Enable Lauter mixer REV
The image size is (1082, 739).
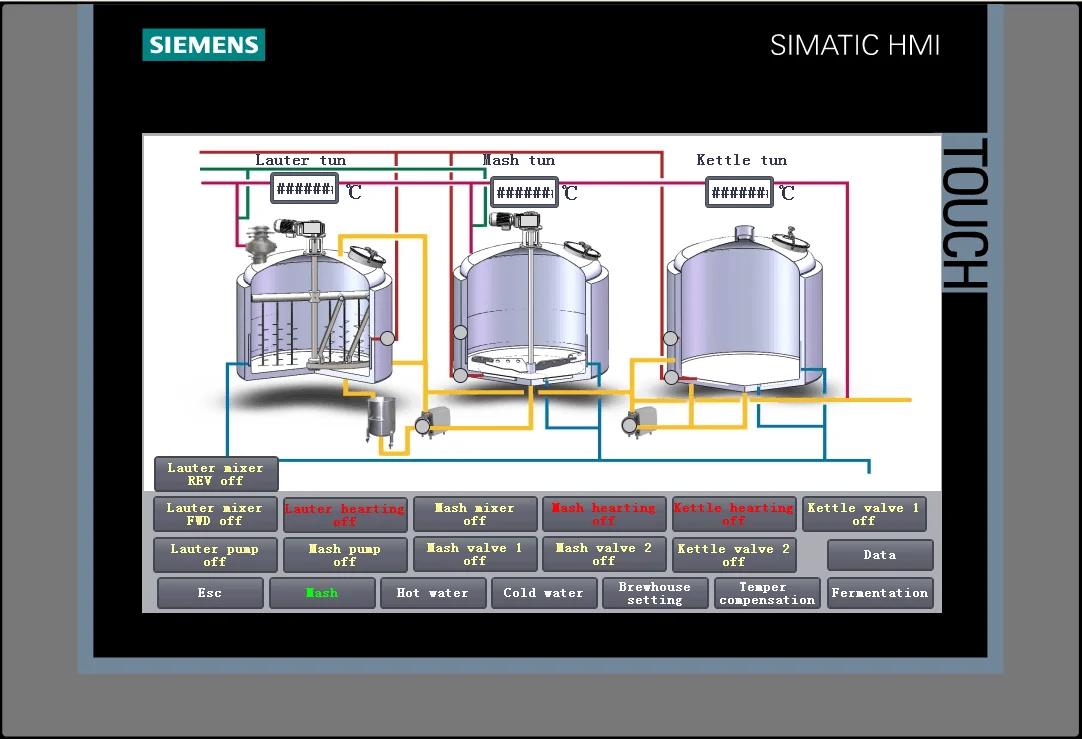[x=216, y=474]
